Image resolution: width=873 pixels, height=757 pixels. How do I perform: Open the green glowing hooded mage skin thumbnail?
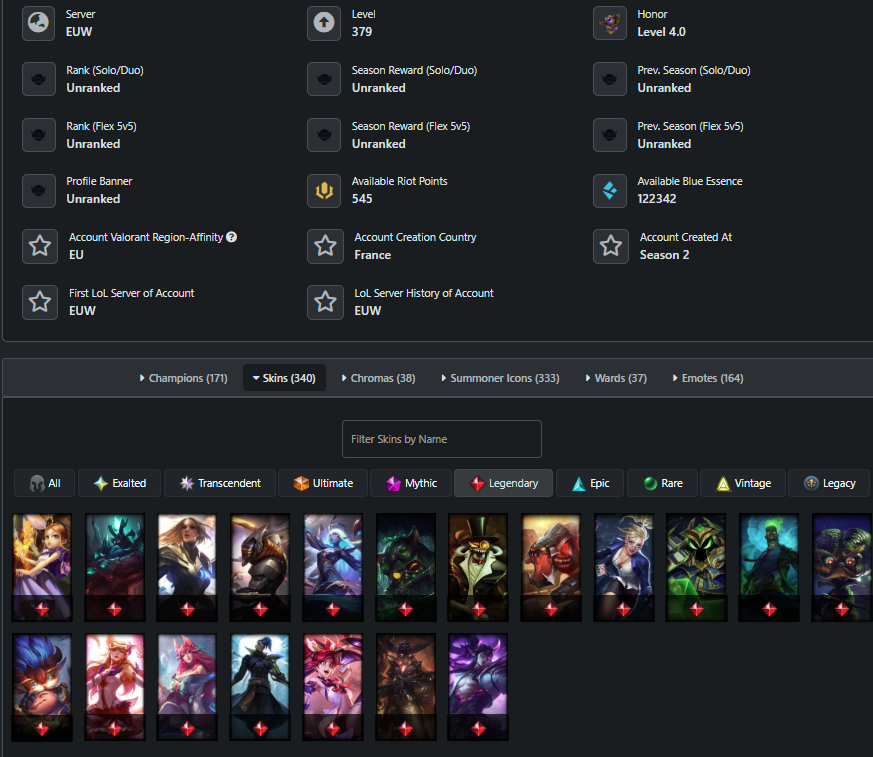[697, 567]
